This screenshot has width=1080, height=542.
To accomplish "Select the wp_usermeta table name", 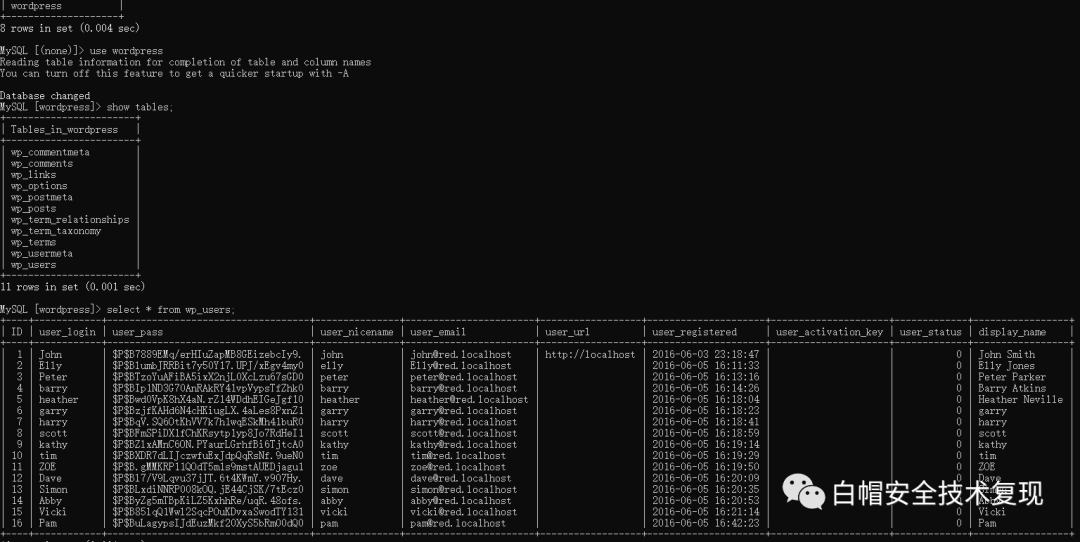I will pyautogui.click(x=41, y=253).
